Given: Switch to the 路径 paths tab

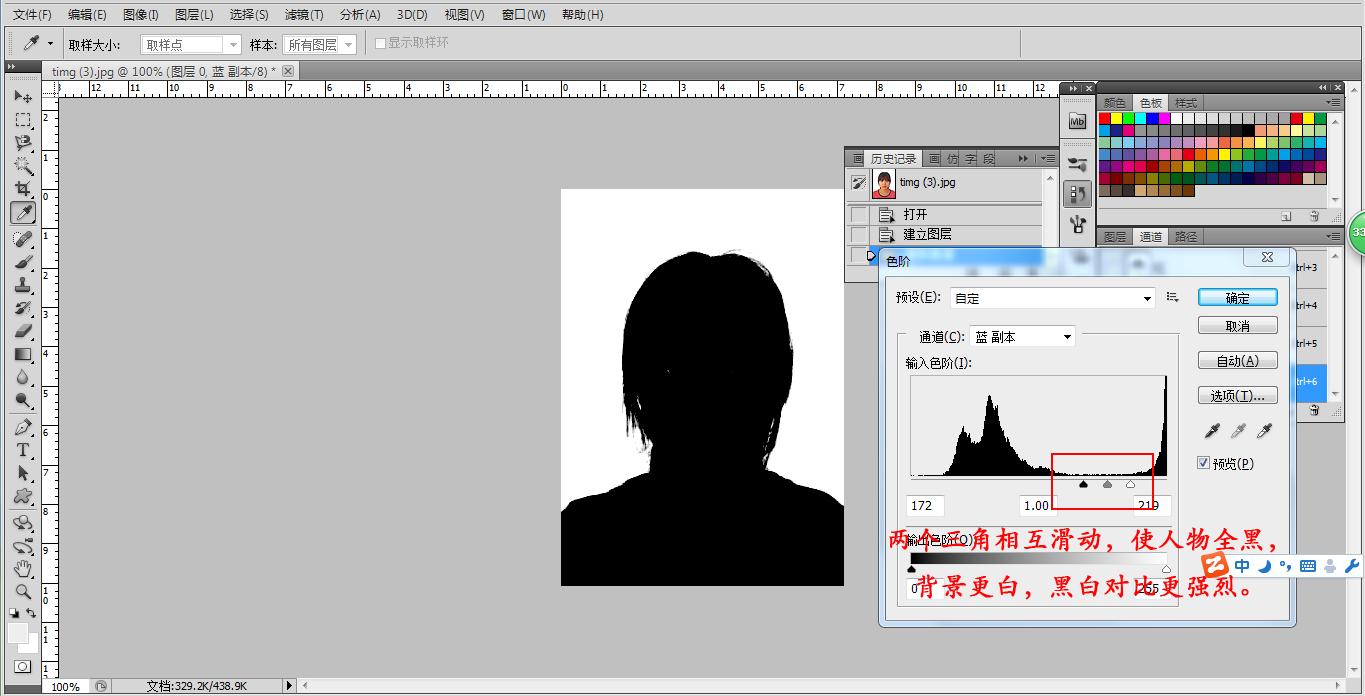Looking at the screenshot, I should pyautogui.click(x=1186, y=237).
